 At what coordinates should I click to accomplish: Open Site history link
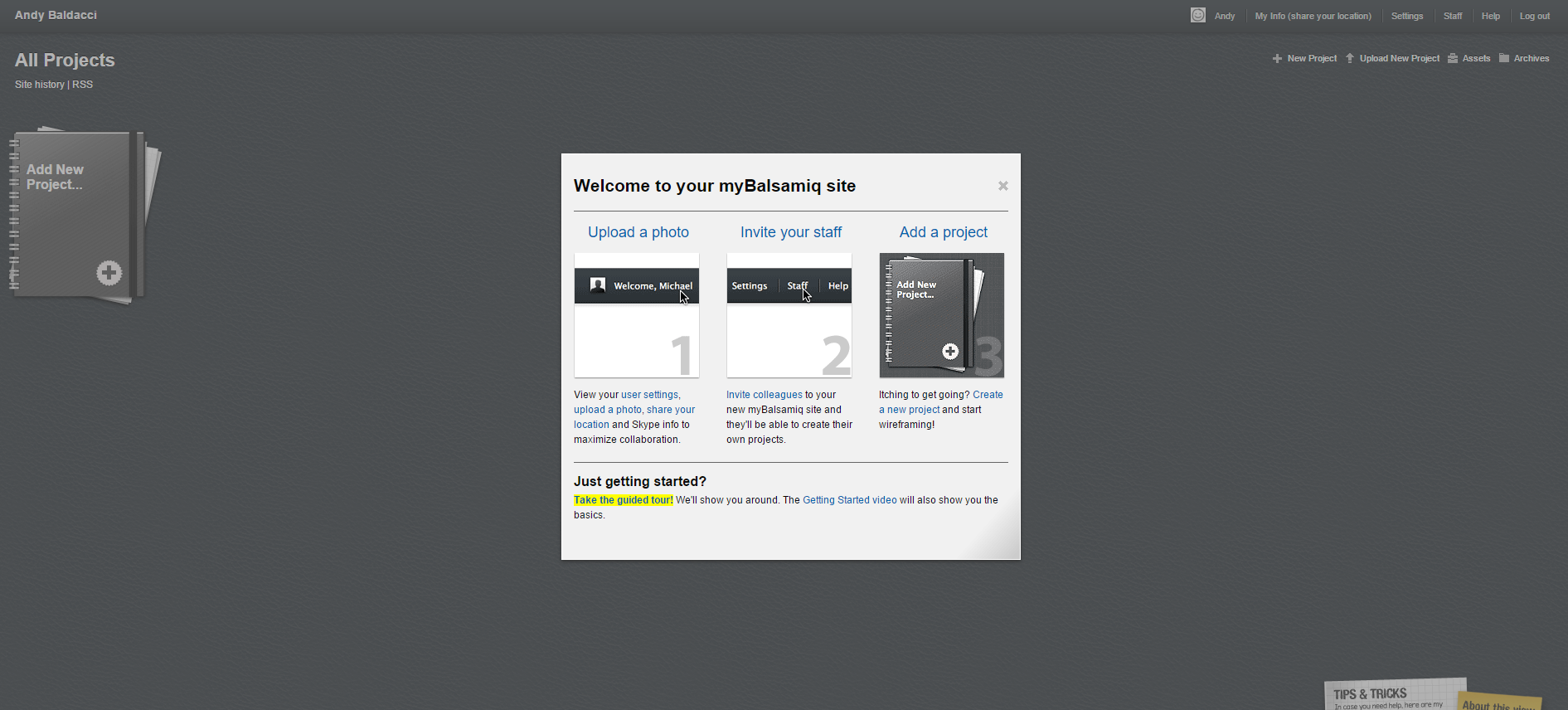click(x=39, y=85)
